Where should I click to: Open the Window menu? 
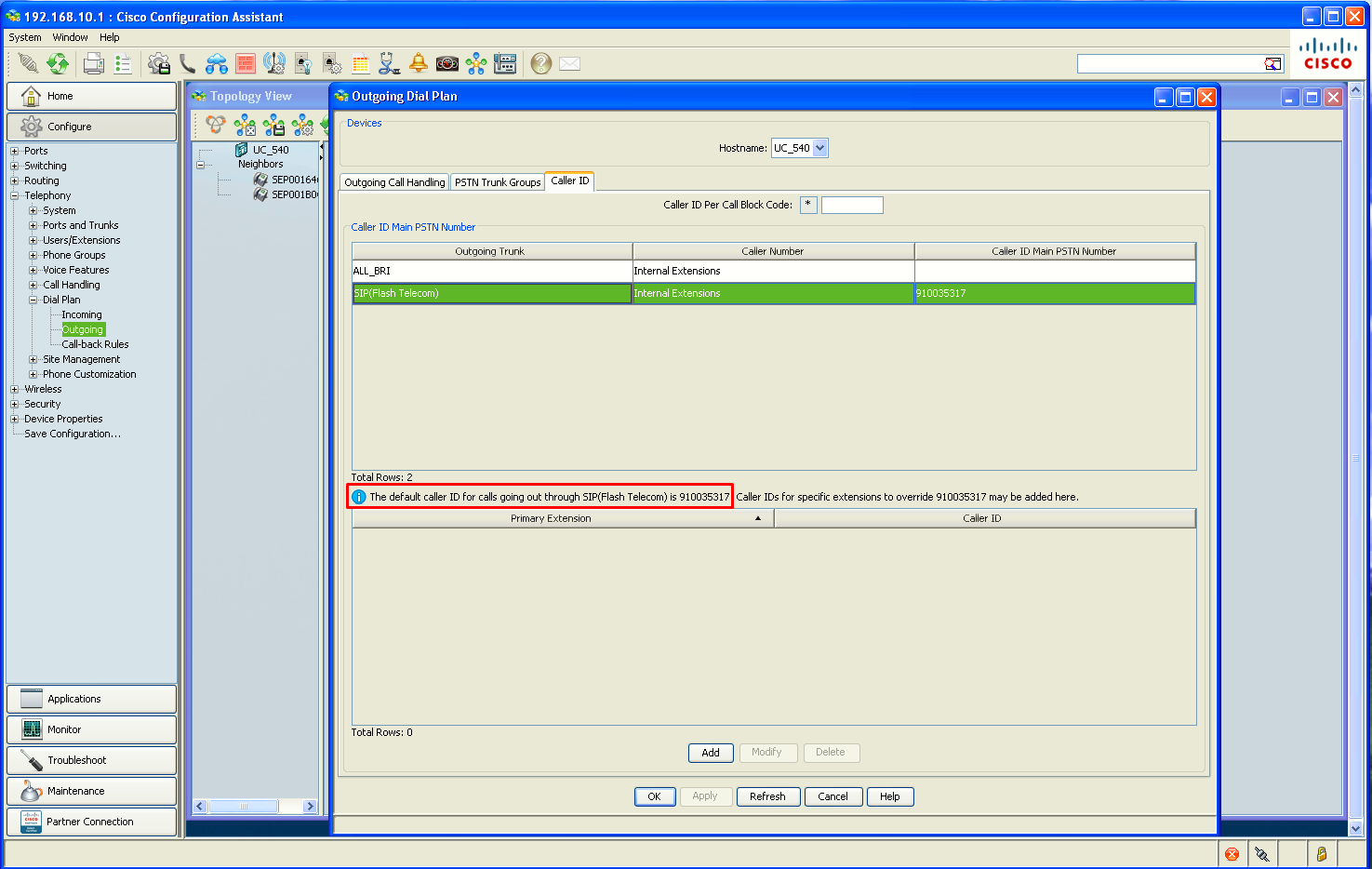click(x=70, y=37)
